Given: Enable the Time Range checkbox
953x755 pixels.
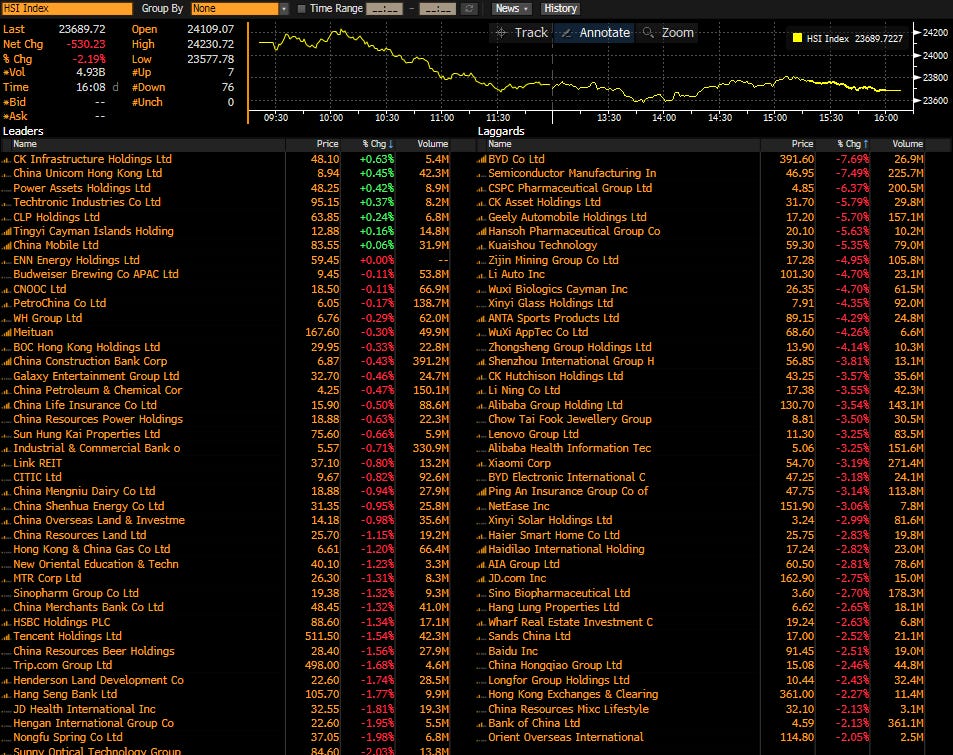Looking at the screenshot, I should (301, 9).
